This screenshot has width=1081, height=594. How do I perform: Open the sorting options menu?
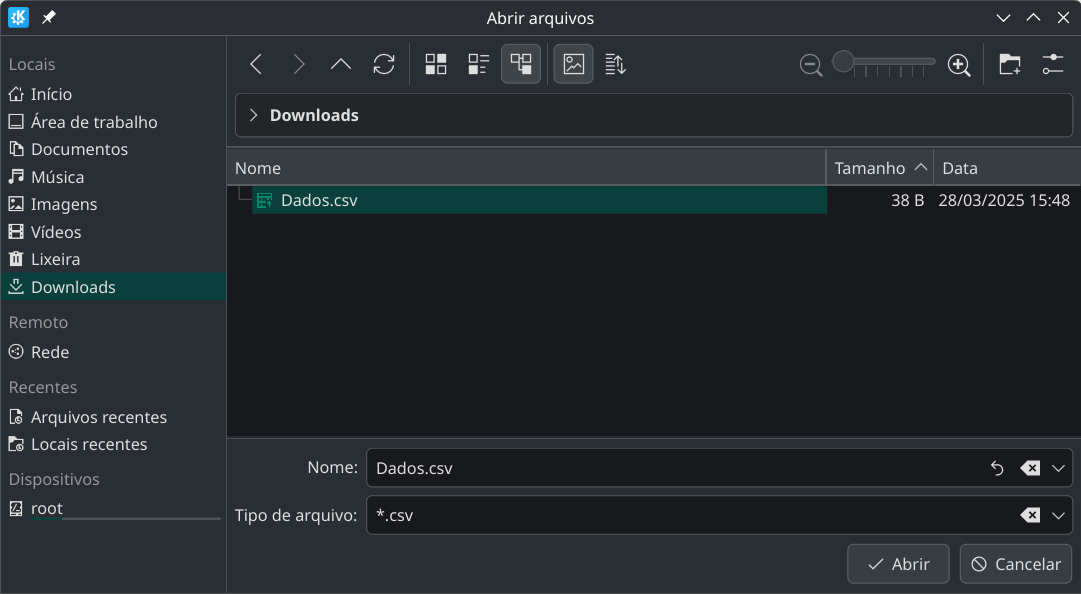[x=616, y=65]
